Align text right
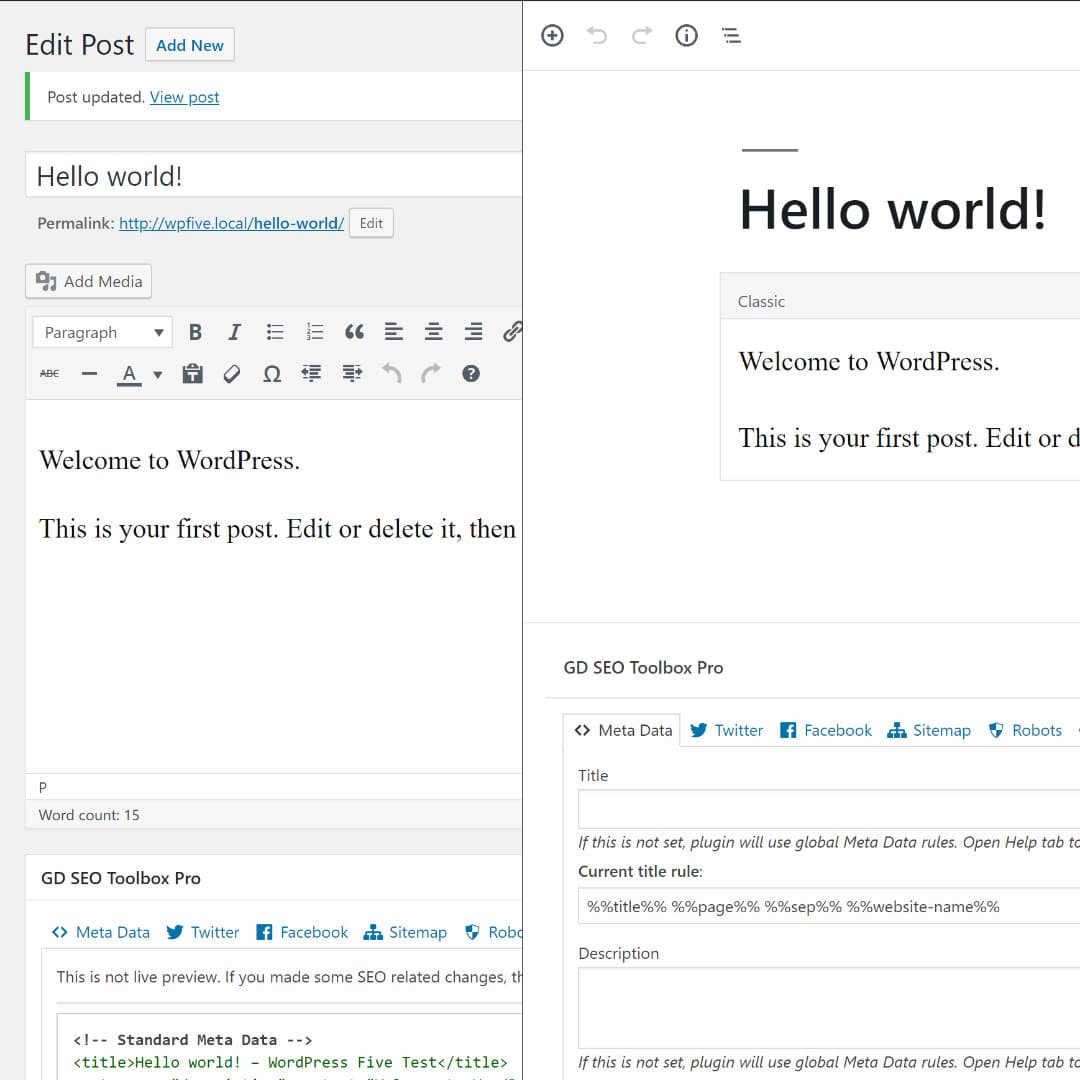This screenshot has width=1080, height=1080. click(473, 333)
